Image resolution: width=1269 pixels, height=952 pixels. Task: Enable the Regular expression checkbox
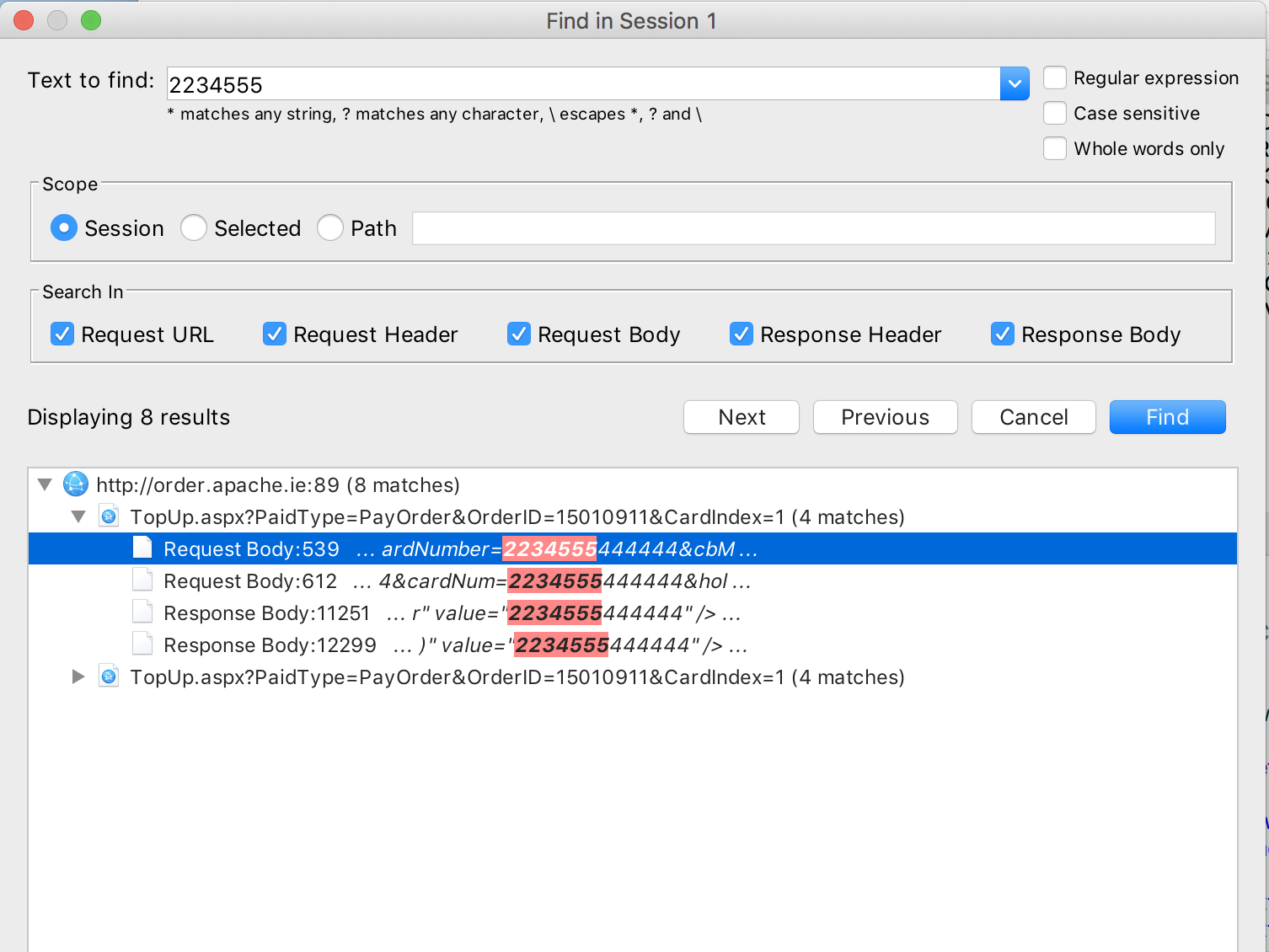point(1055,78)
